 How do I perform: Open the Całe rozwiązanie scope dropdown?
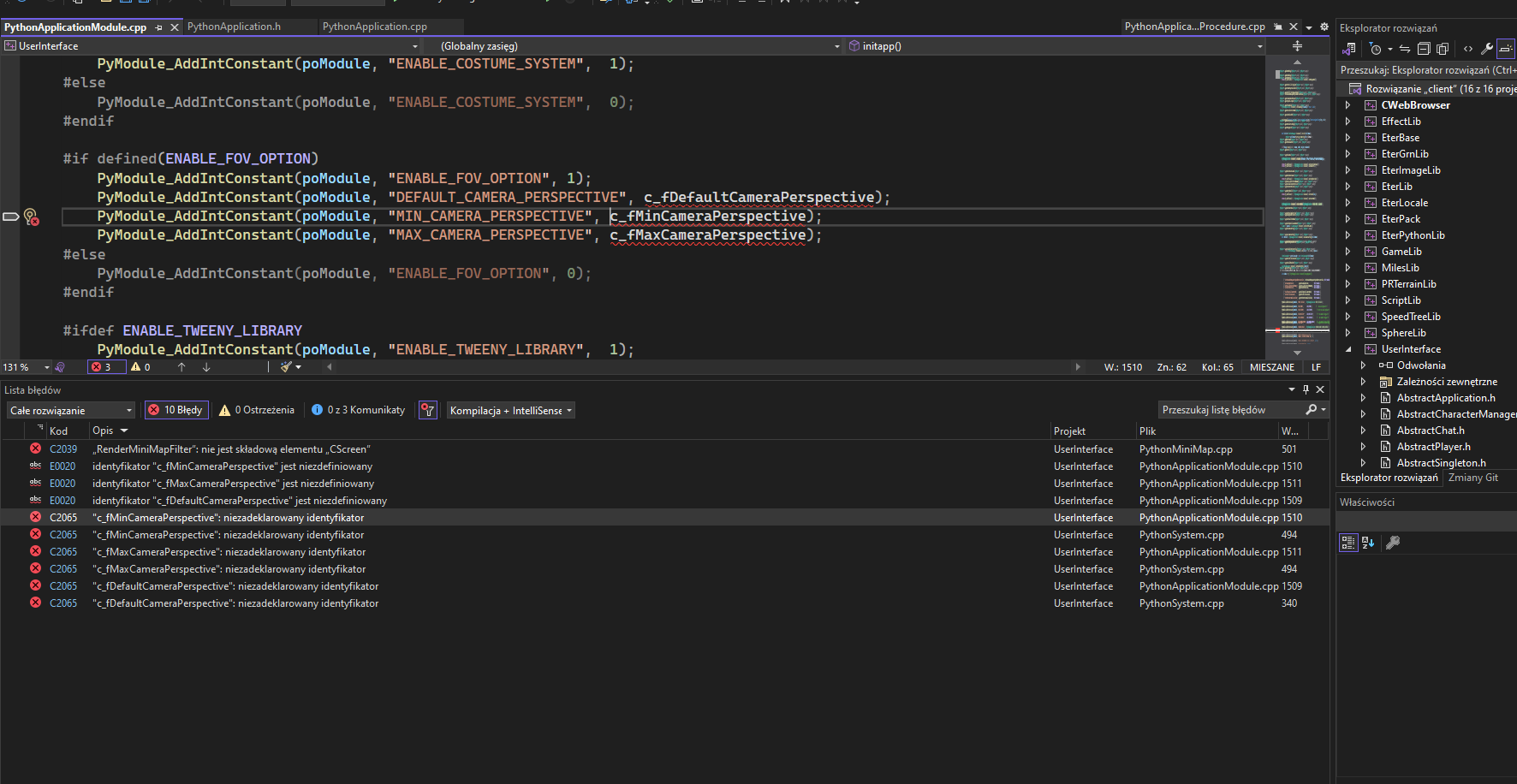coord(71,410)
